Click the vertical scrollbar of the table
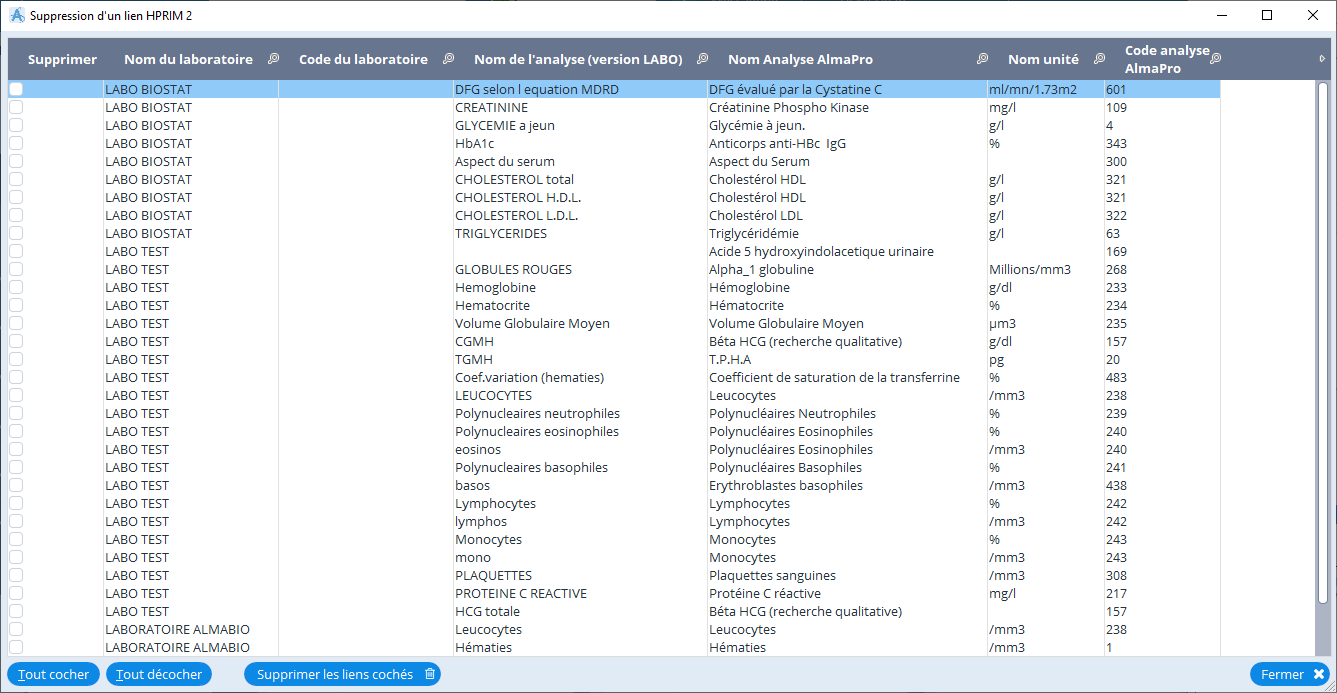 [x=1322, y=360]
